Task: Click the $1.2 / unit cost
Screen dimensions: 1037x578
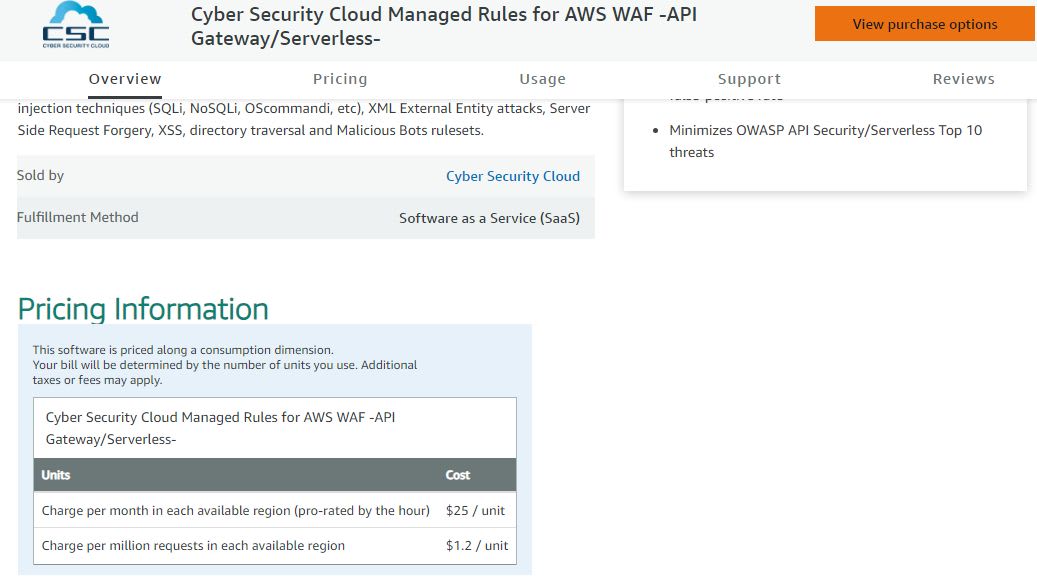Action: 477,546
